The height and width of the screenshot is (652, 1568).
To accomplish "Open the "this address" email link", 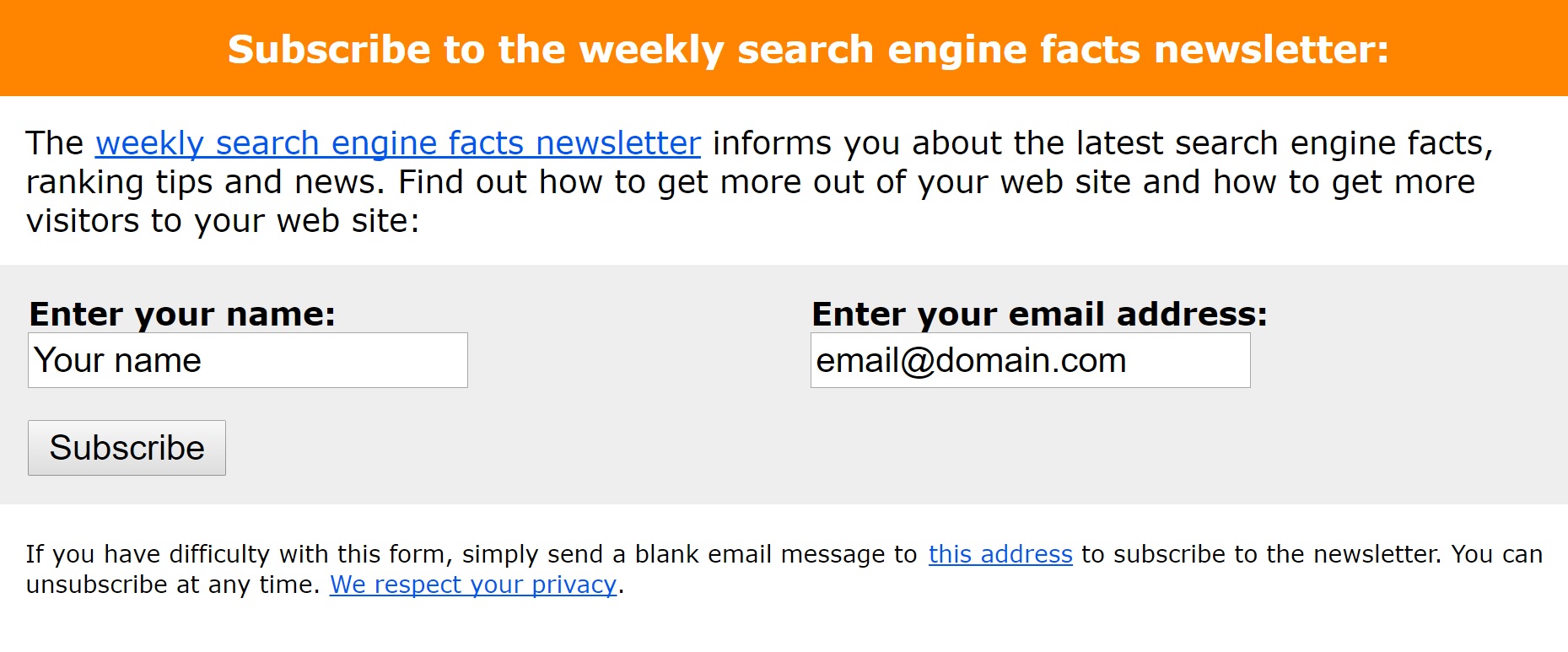I will [x=1000, y=554].
